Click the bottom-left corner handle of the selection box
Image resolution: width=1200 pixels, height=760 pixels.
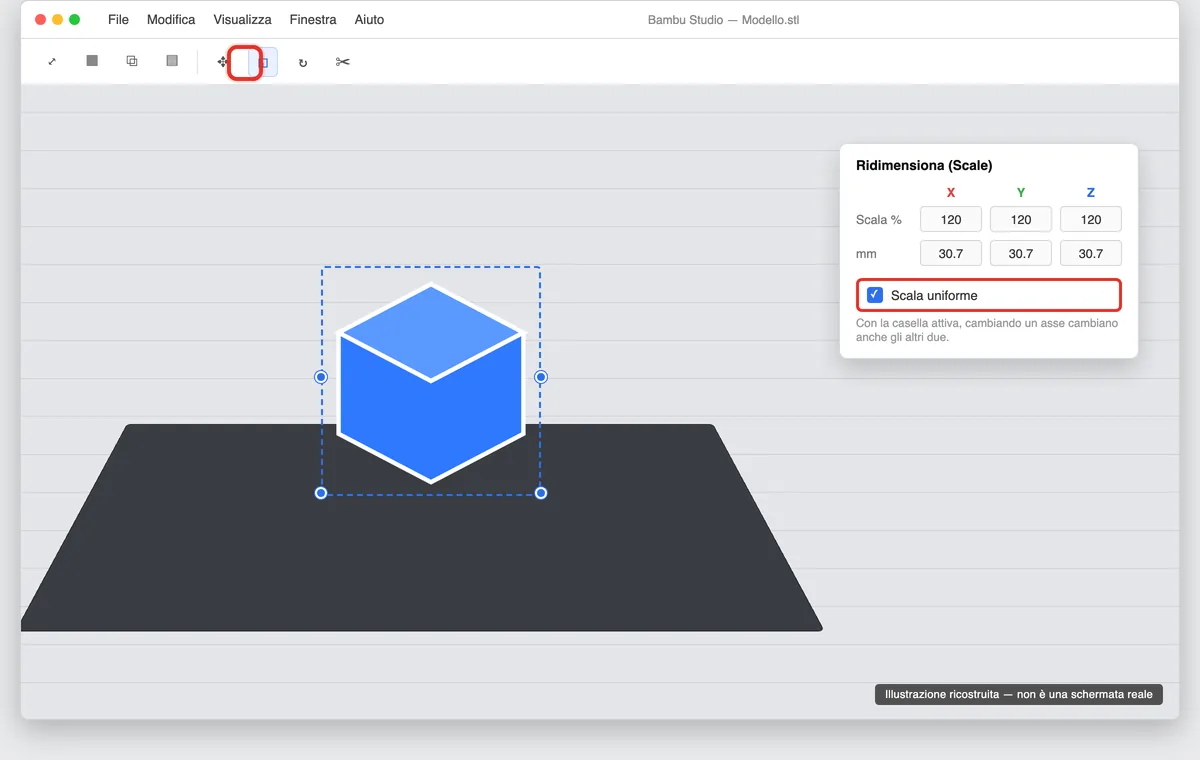[321, 493]
